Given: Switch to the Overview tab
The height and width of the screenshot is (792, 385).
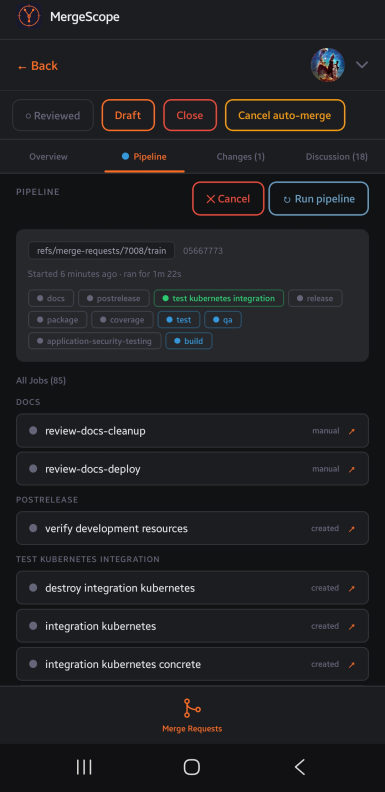Looking at the screenshot, I should [49, 157].
